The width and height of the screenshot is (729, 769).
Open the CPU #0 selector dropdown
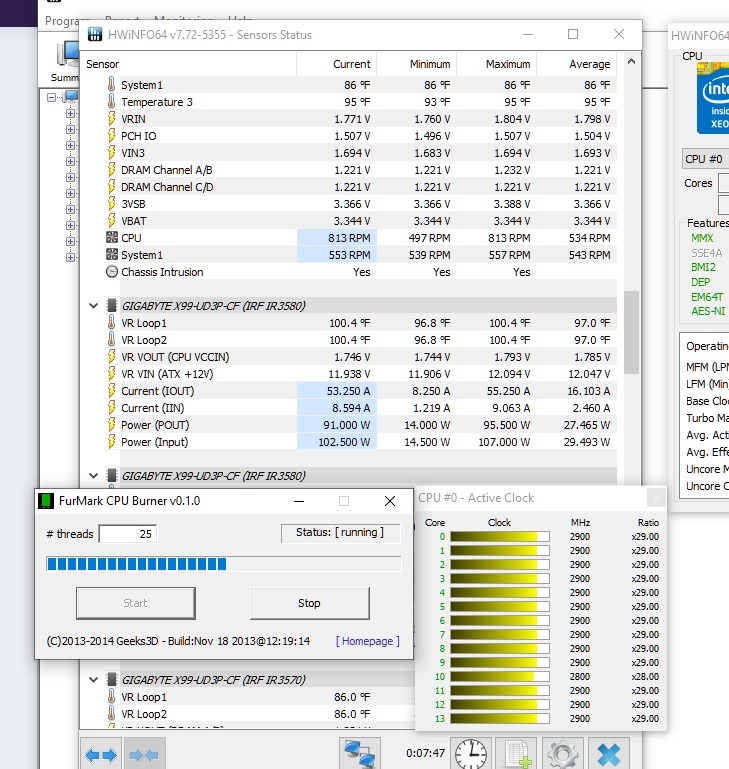tap(705, 159)
